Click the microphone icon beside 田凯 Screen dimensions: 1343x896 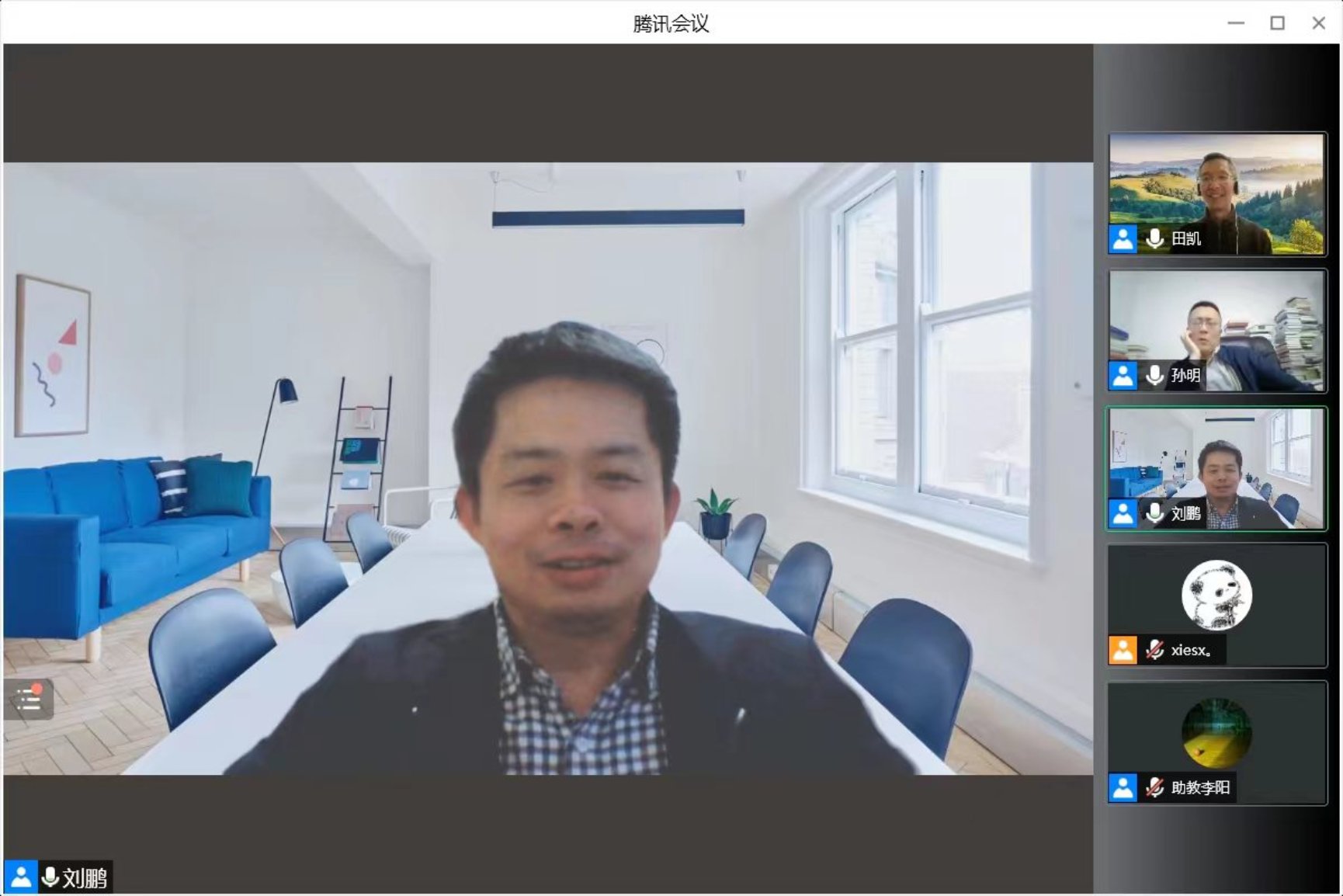point(1154,239)
